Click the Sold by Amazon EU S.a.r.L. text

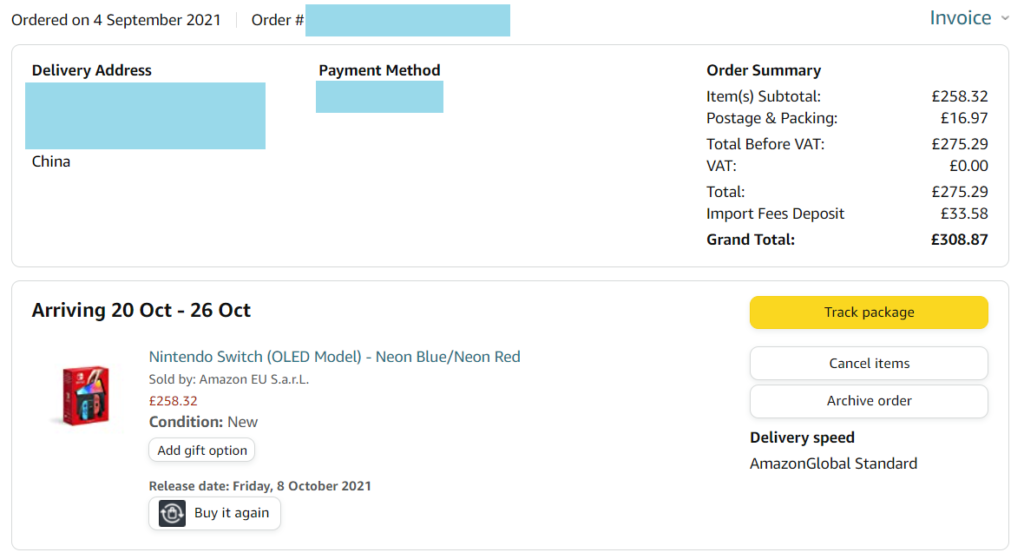click(x=229, y=379)
